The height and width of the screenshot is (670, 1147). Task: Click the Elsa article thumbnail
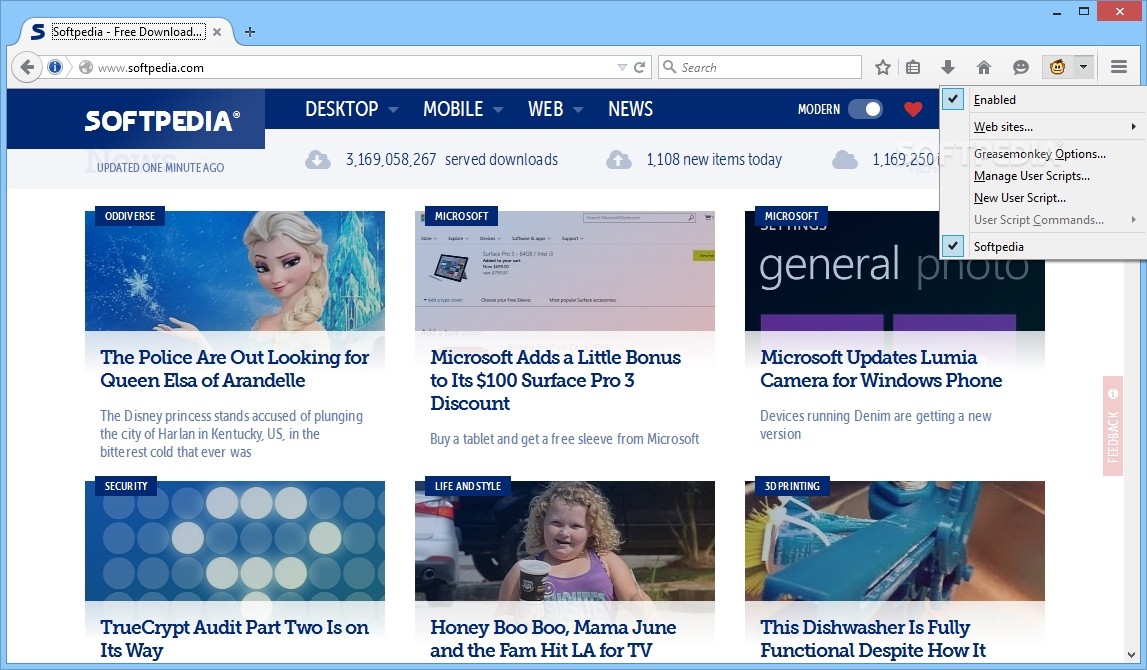pos(235,271)
